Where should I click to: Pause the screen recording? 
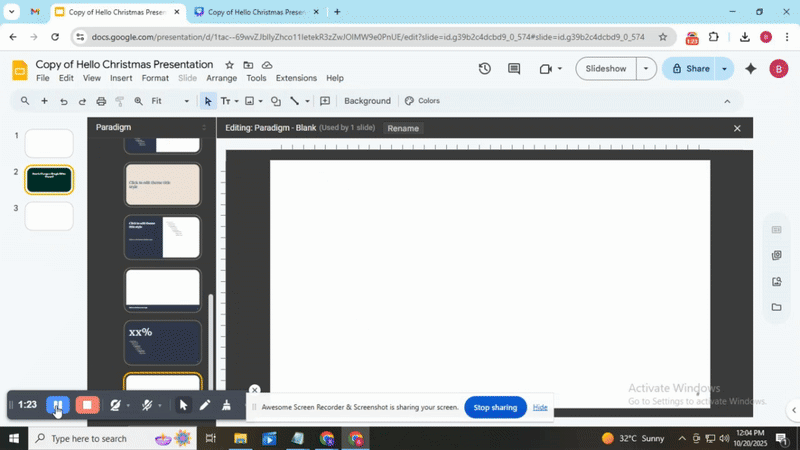[57, 405]
